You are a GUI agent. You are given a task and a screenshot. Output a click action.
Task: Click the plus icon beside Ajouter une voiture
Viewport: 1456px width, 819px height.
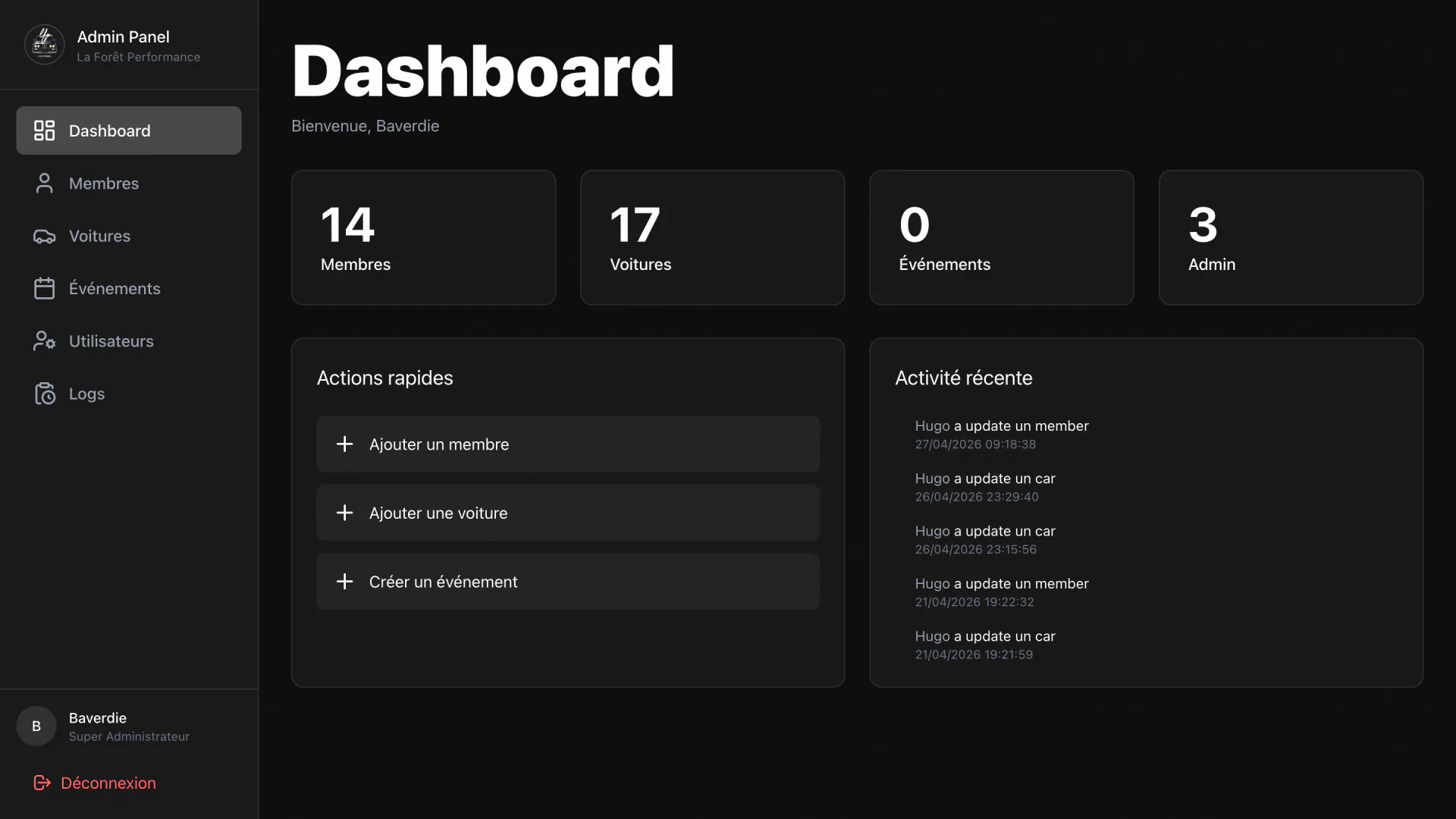[x=344, y=513]
